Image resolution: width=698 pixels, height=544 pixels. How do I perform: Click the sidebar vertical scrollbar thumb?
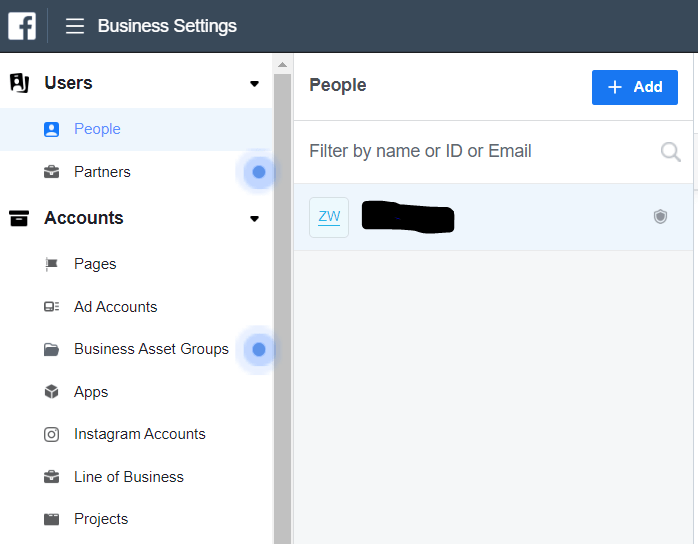[282, 309]
